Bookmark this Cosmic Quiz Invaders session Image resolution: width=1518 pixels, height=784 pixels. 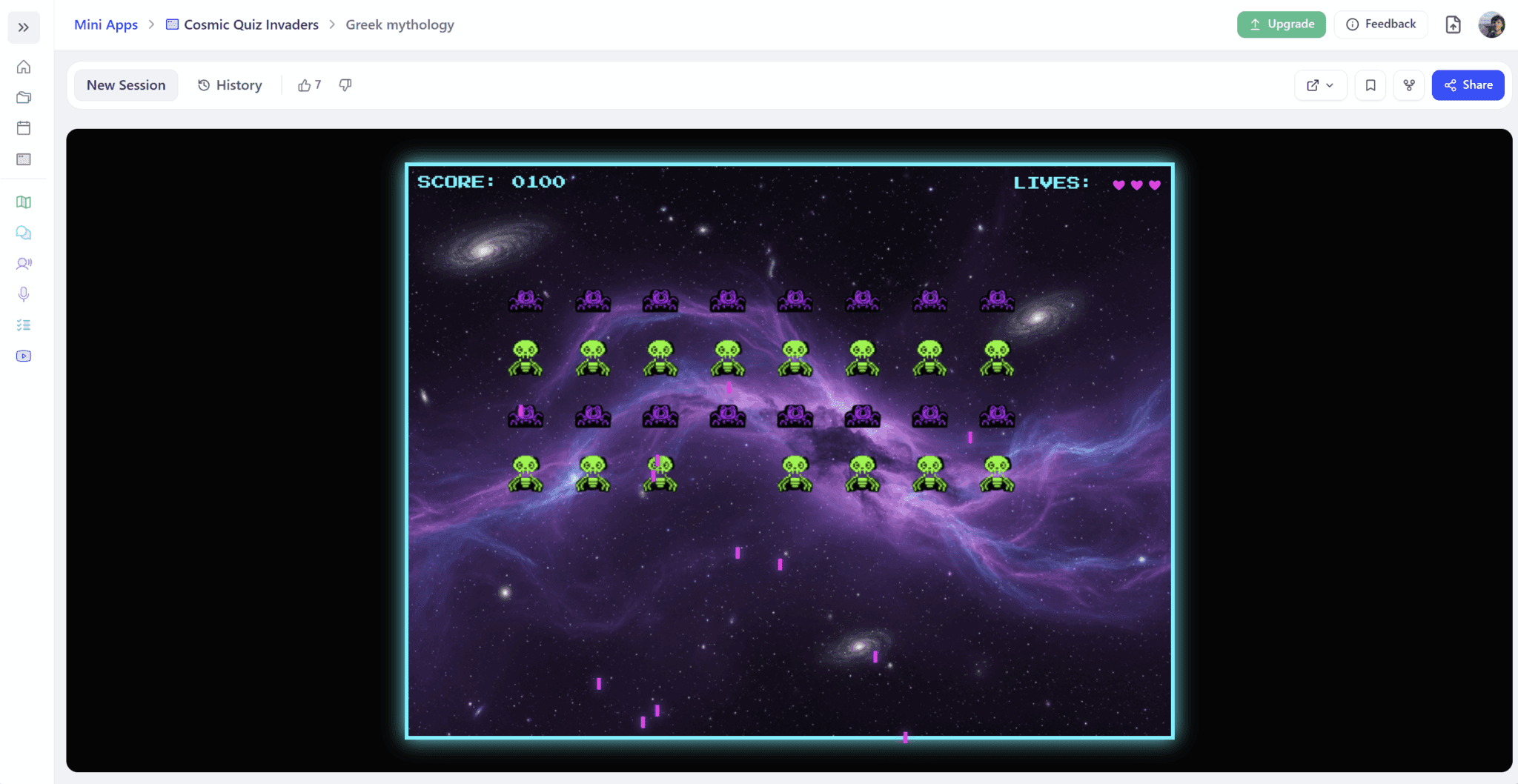click(x=1370, y=84)
